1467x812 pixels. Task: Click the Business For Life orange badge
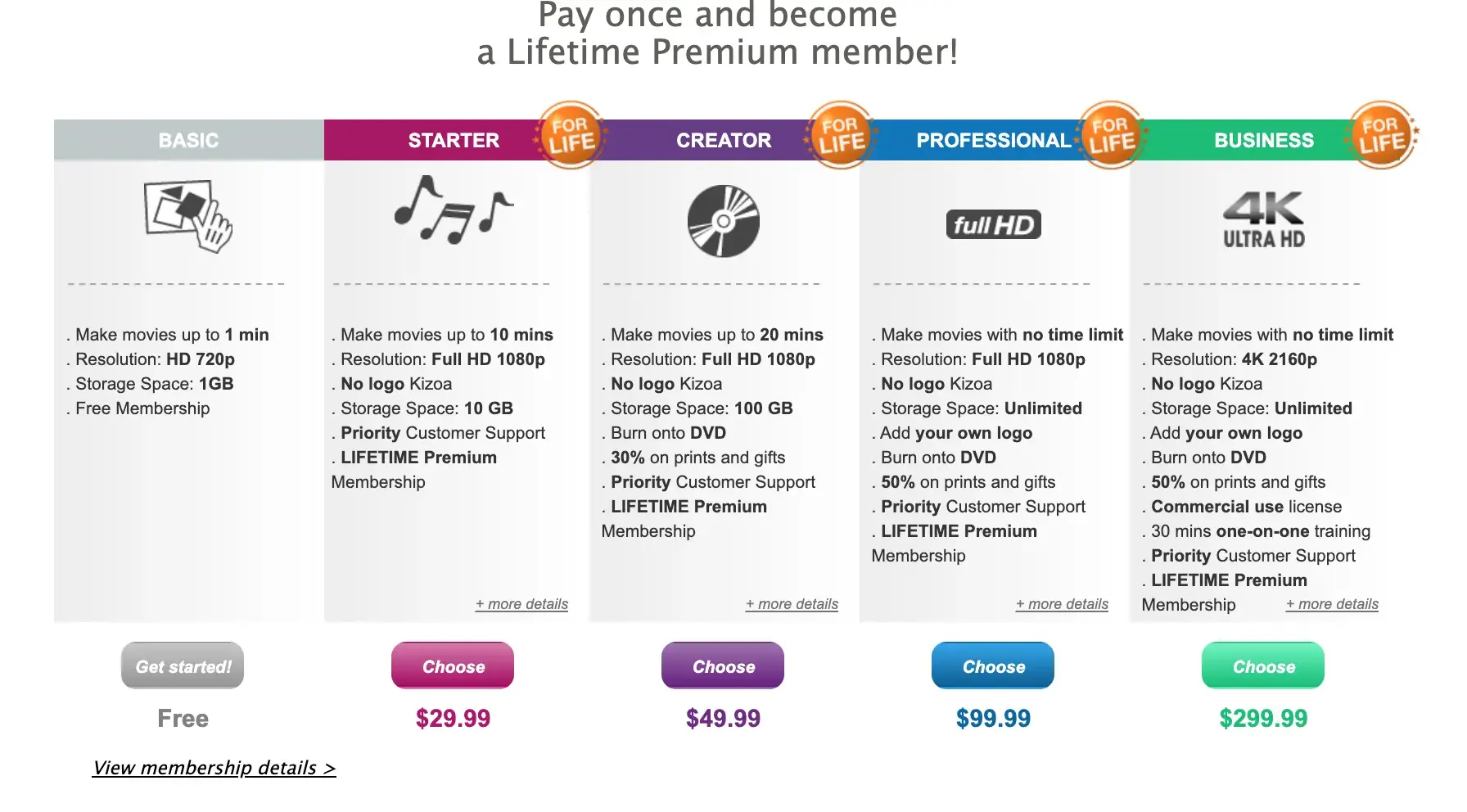point(1381,135)
